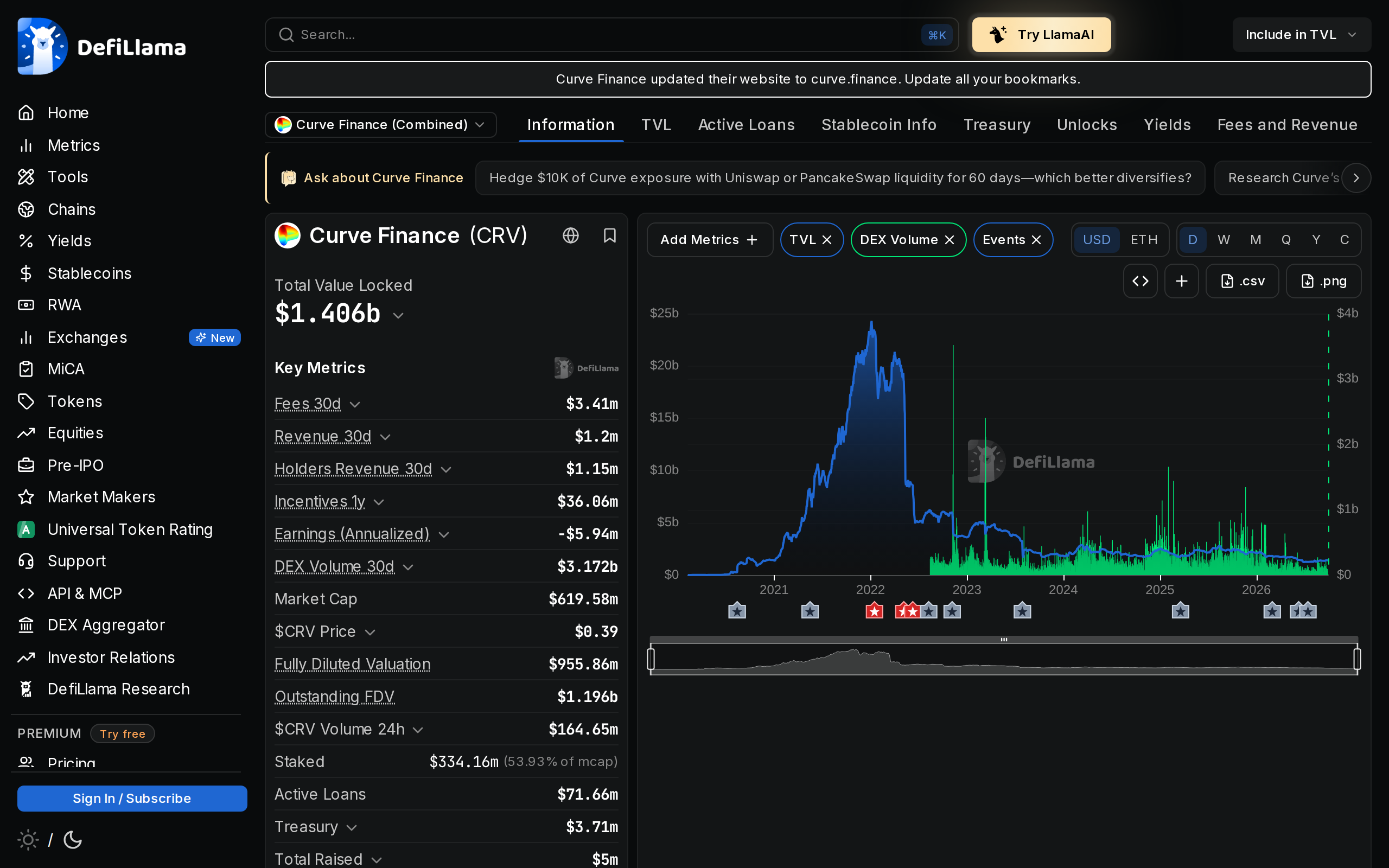Open the Pre-IPO briefcase icon
The width and height of the screenshot is (1389, 868).
point(26,465)
